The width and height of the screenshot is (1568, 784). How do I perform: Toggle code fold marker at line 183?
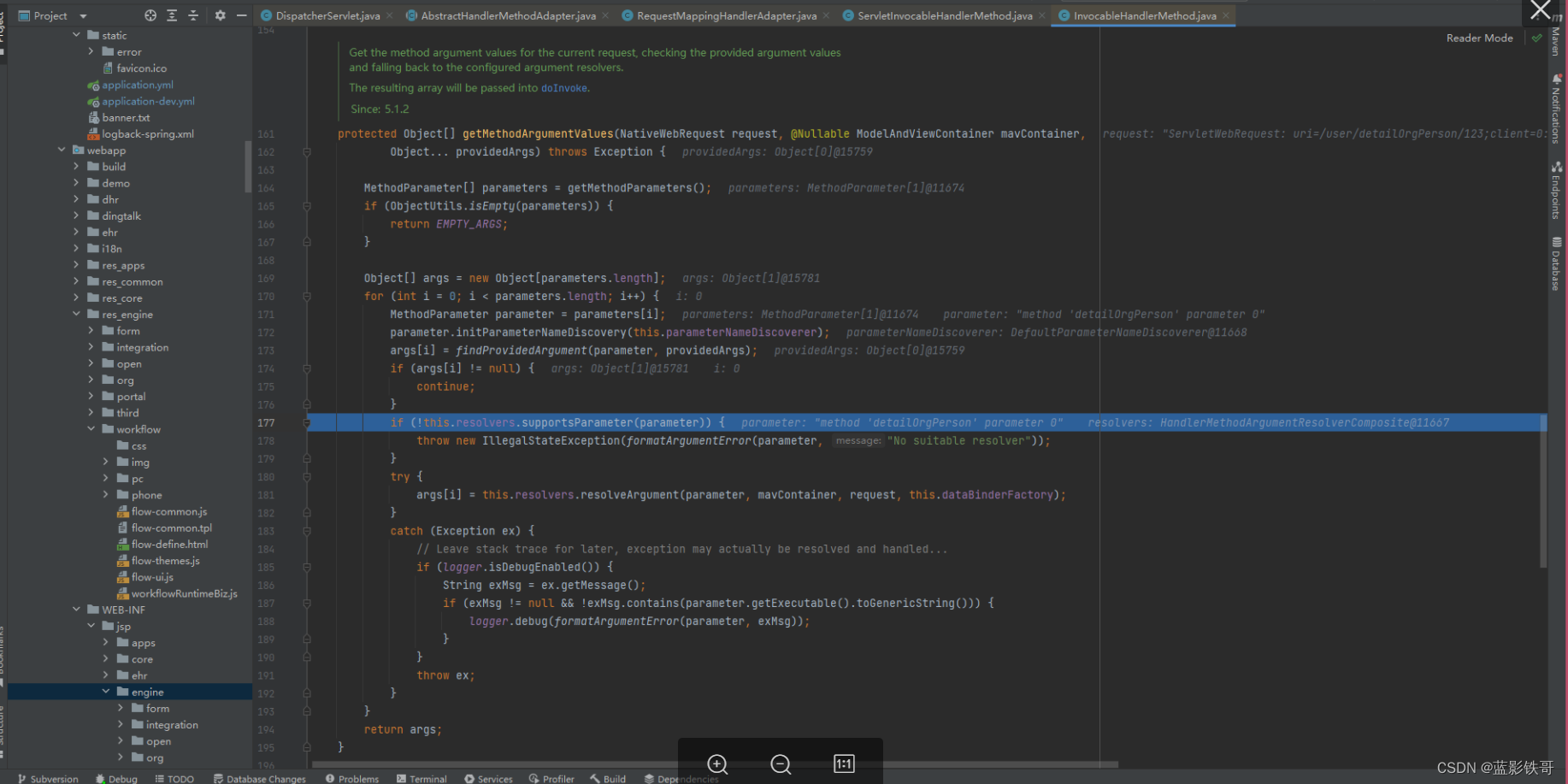click(x=306, y=531)
